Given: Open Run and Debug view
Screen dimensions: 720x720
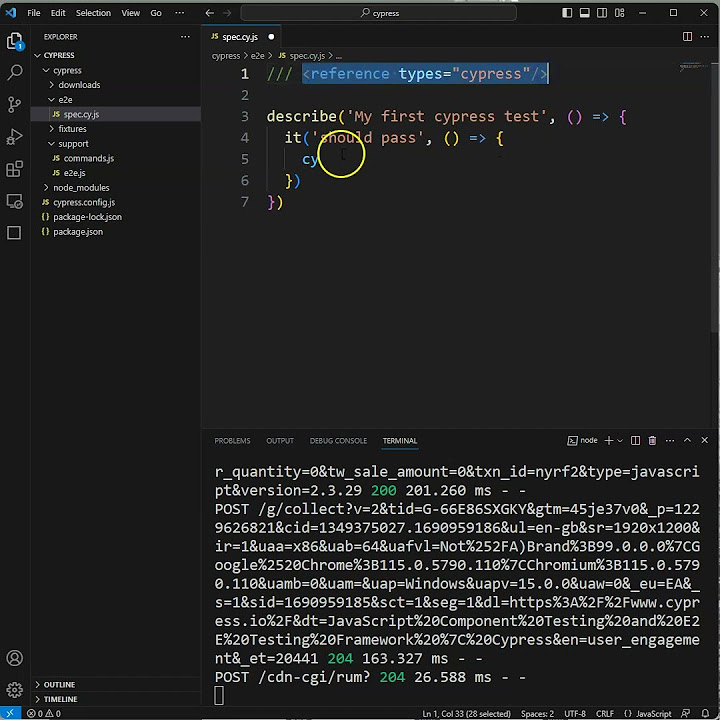Looking at the screenshot, I should pyautogui.click(x=14, y=137).
